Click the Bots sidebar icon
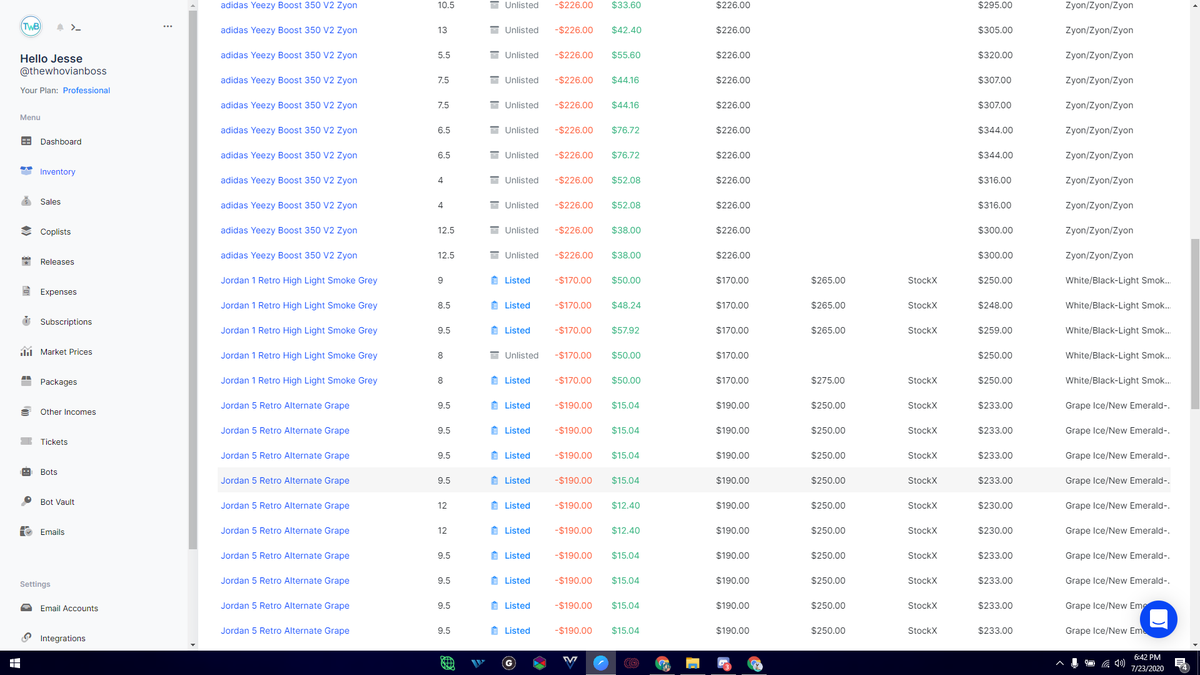This screenshot has width=1200, height=675. click(x=26, y=471)
